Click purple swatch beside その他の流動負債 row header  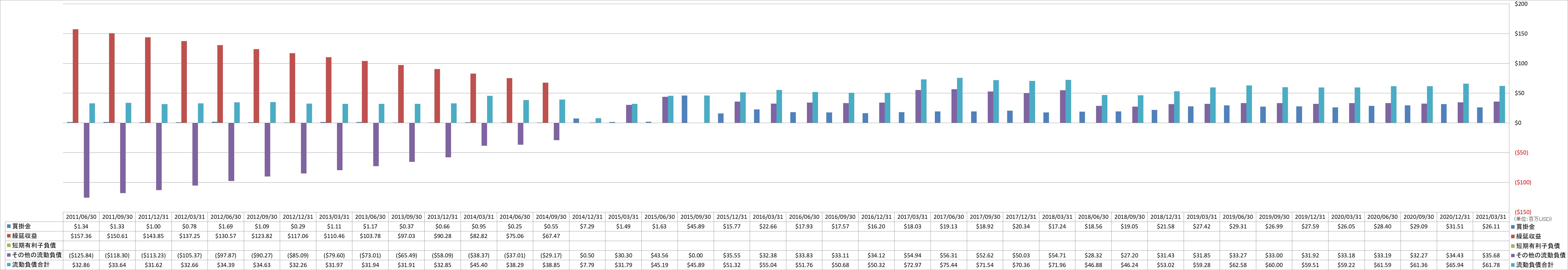(9, 255)
